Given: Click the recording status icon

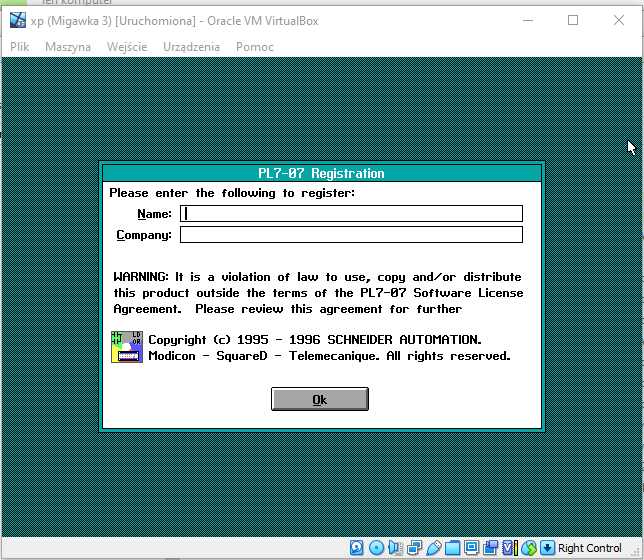Looking at the screenshot, I should pos(490,547).
